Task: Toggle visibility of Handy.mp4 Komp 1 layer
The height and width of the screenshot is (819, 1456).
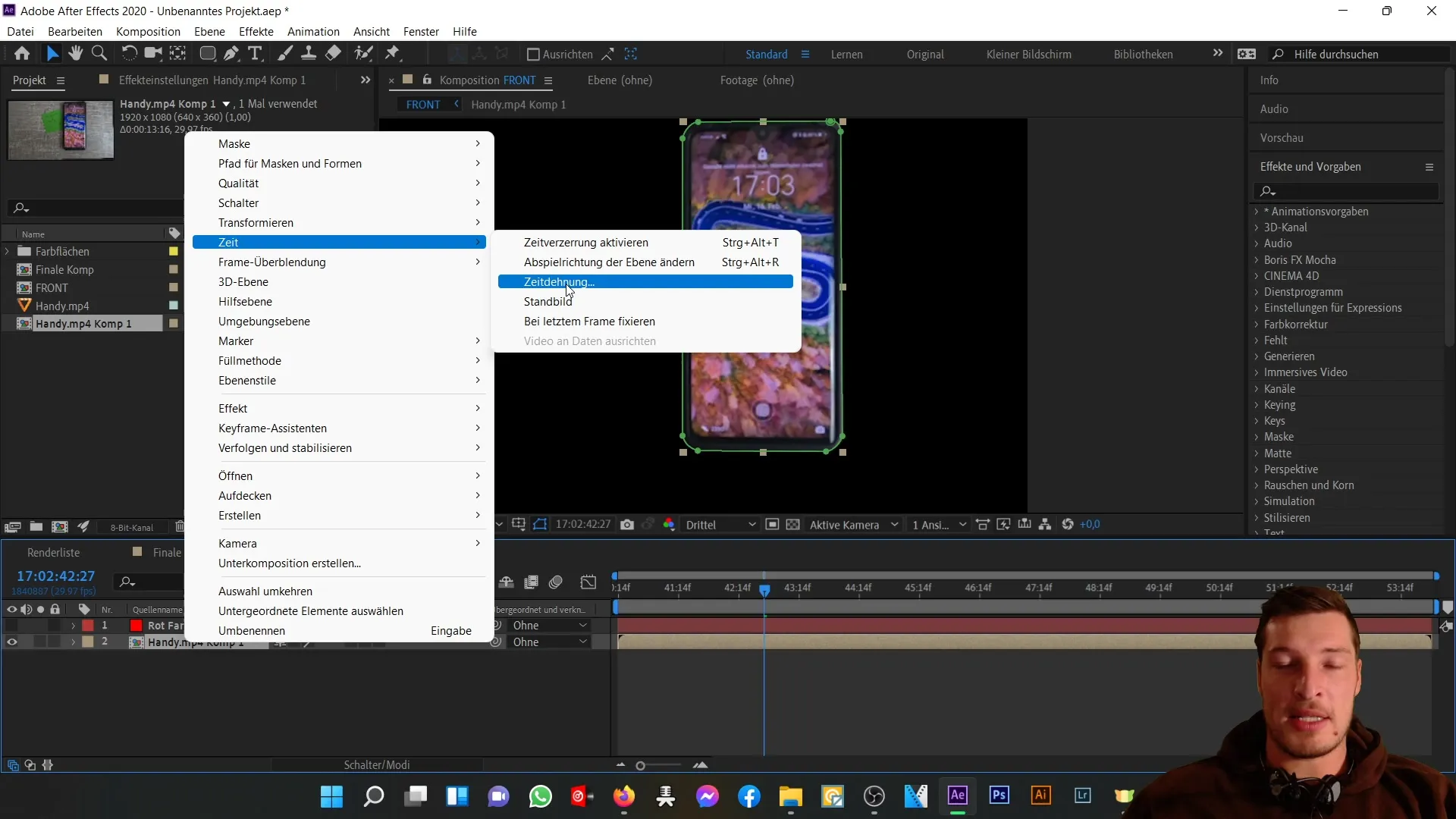Action: (11, 642)
